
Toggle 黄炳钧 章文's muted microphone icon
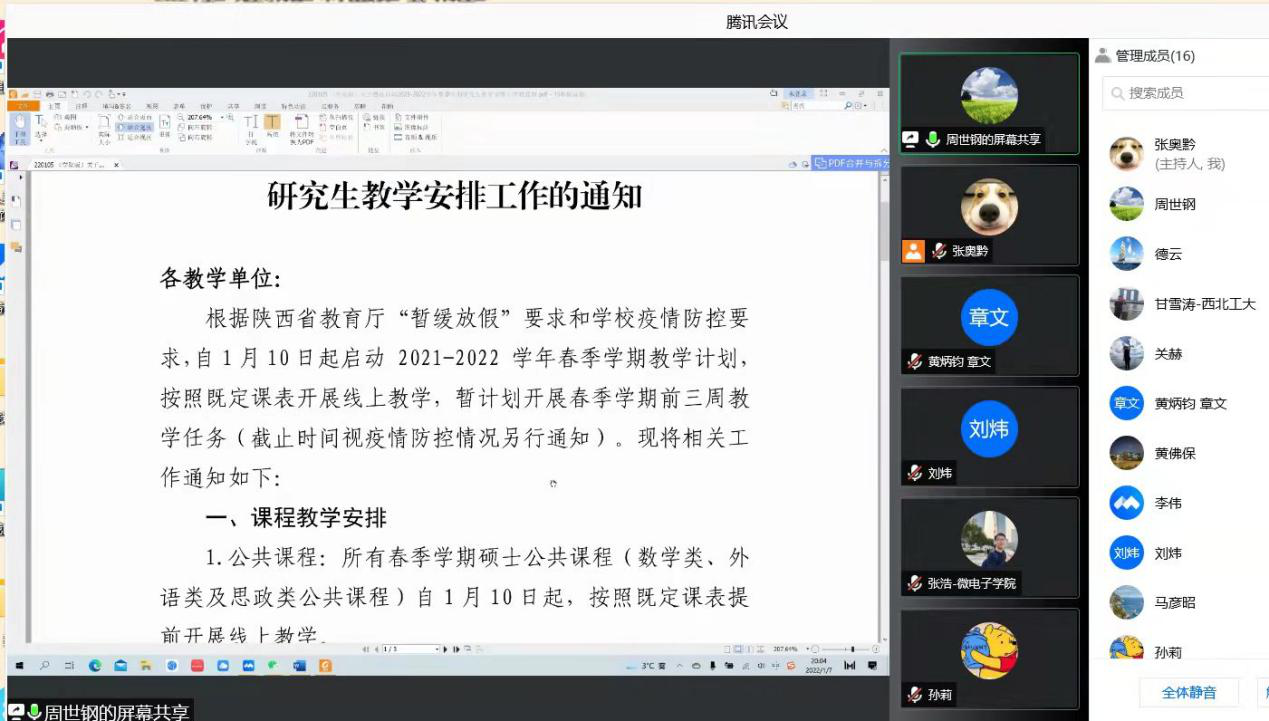914,362
